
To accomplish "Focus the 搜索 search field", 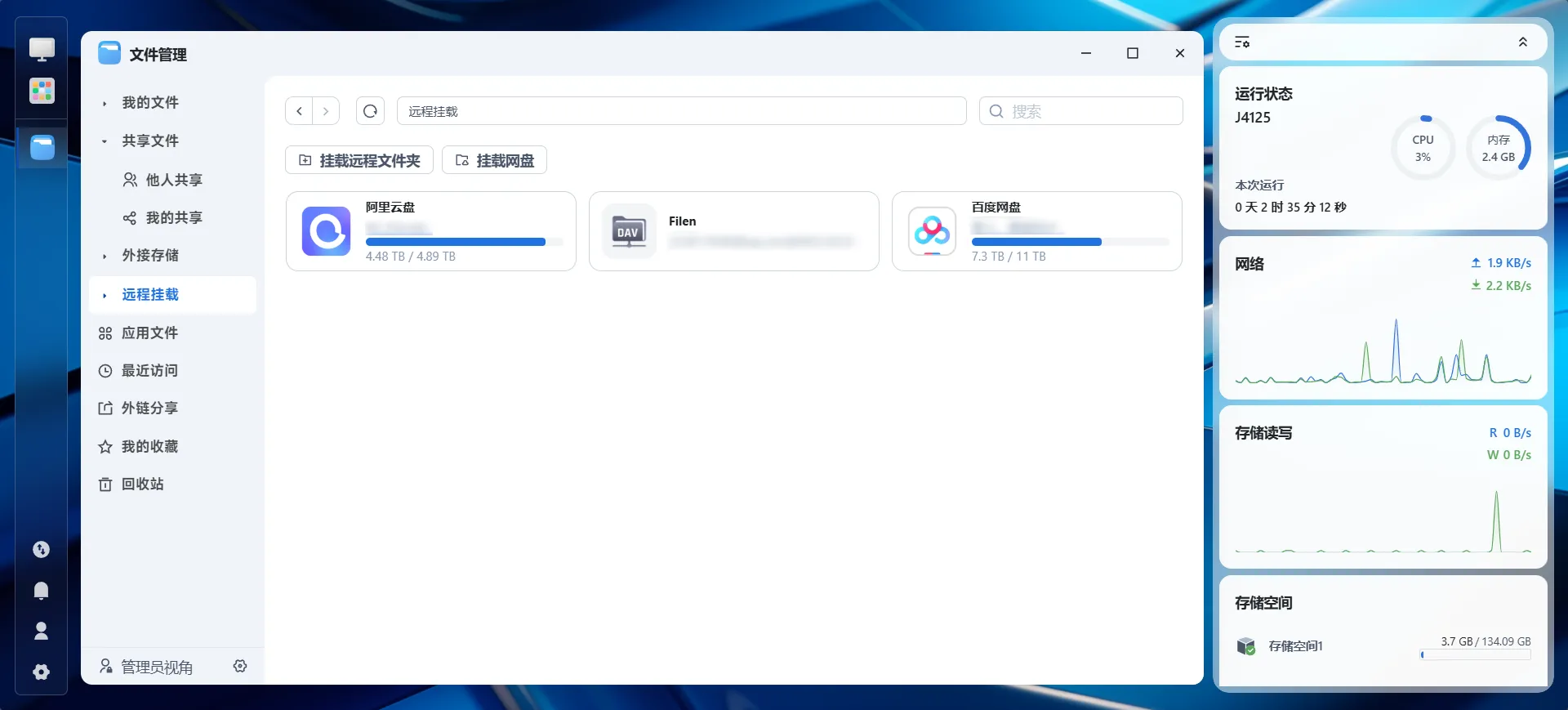I will pyautogui.click(x=1081, y=111).
